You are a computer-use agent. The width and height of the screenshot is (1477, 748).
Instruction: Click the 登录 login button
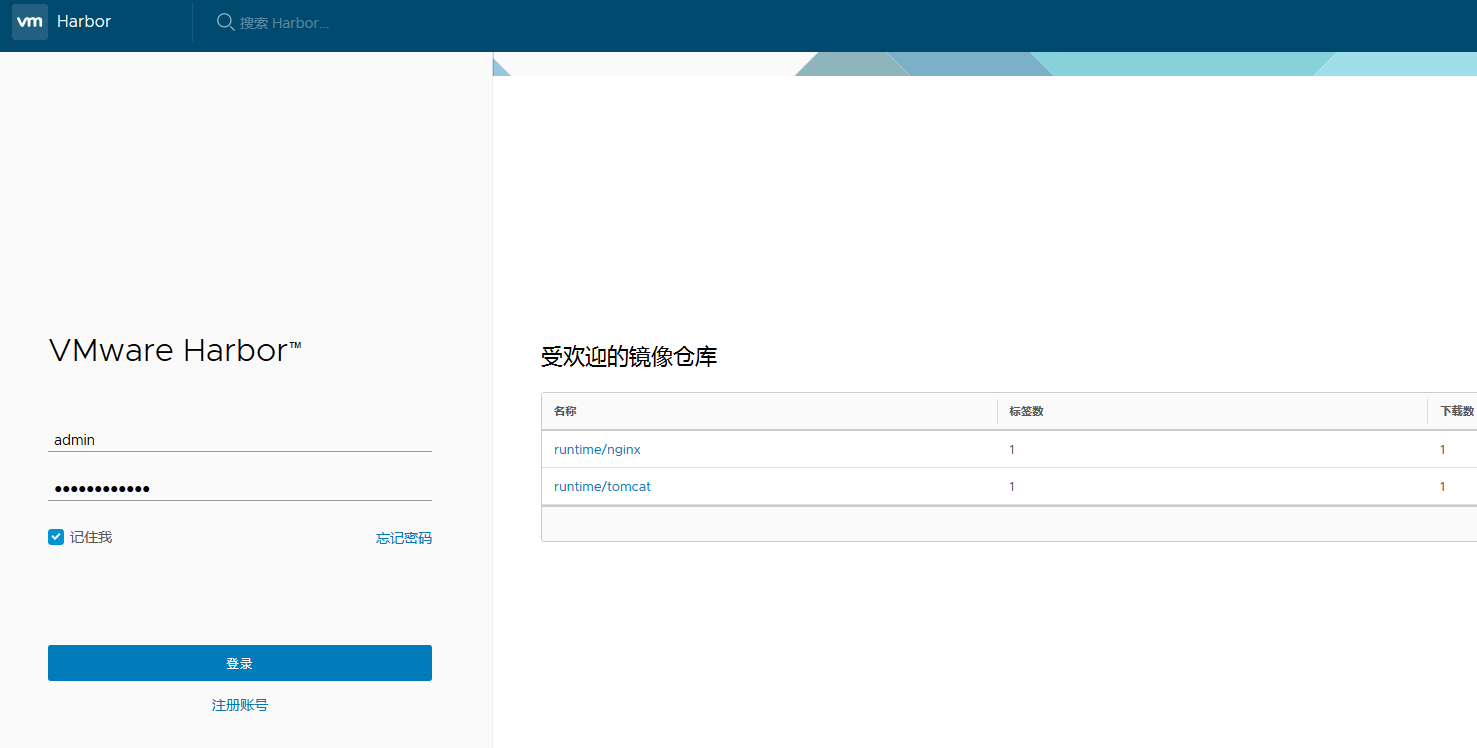click(240, 662)
